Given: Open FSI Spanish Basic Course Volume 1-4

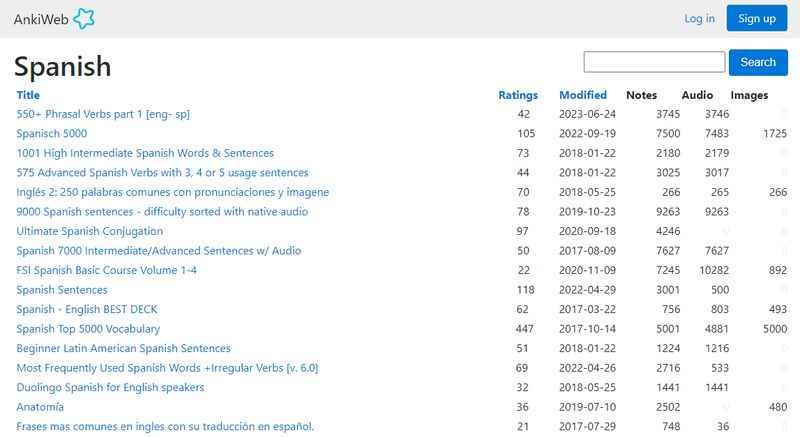Looking at the screenshot, I should coord(106,270).
